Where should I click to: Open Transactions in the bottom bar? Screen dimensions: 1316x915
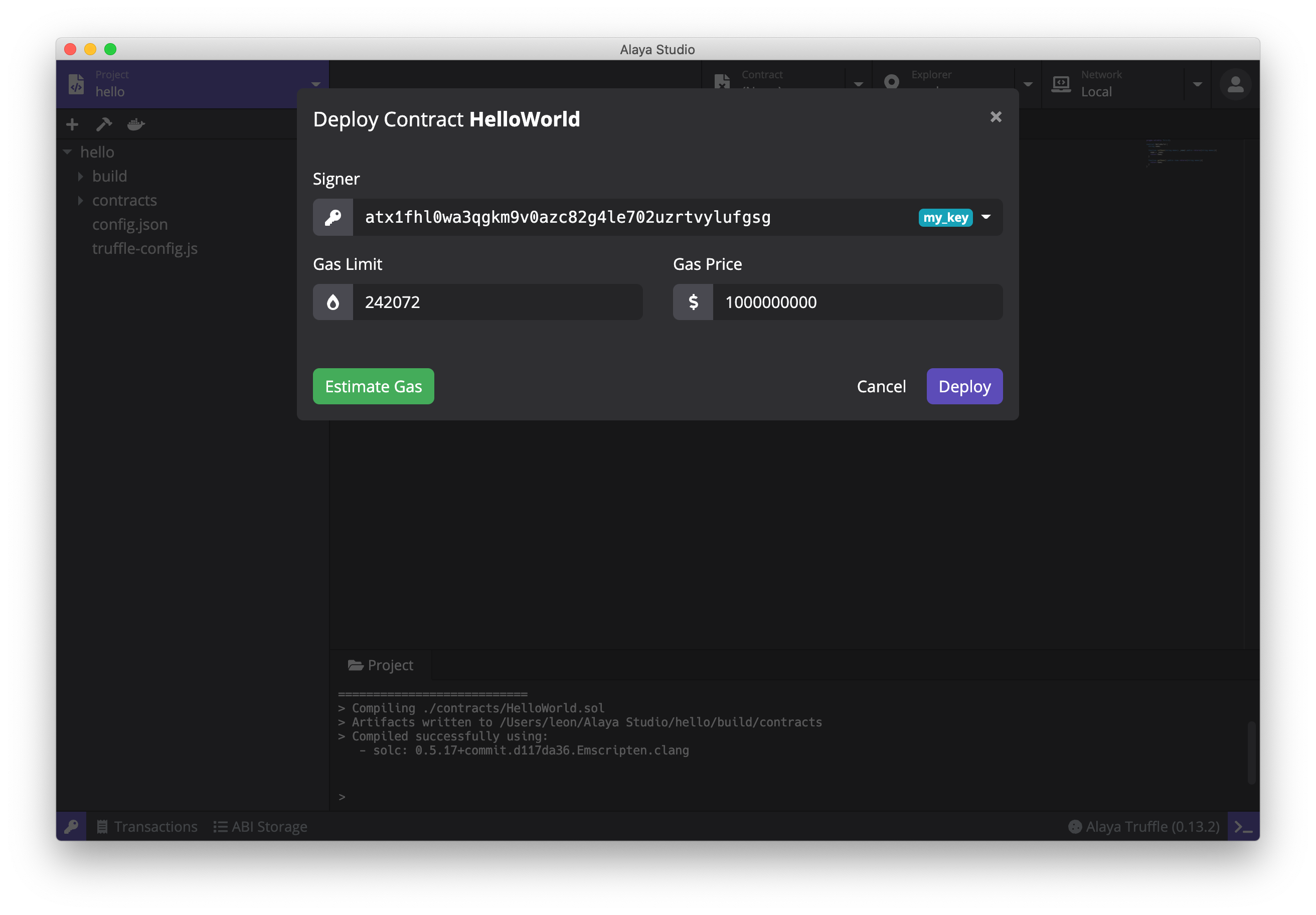pos(147,826)
